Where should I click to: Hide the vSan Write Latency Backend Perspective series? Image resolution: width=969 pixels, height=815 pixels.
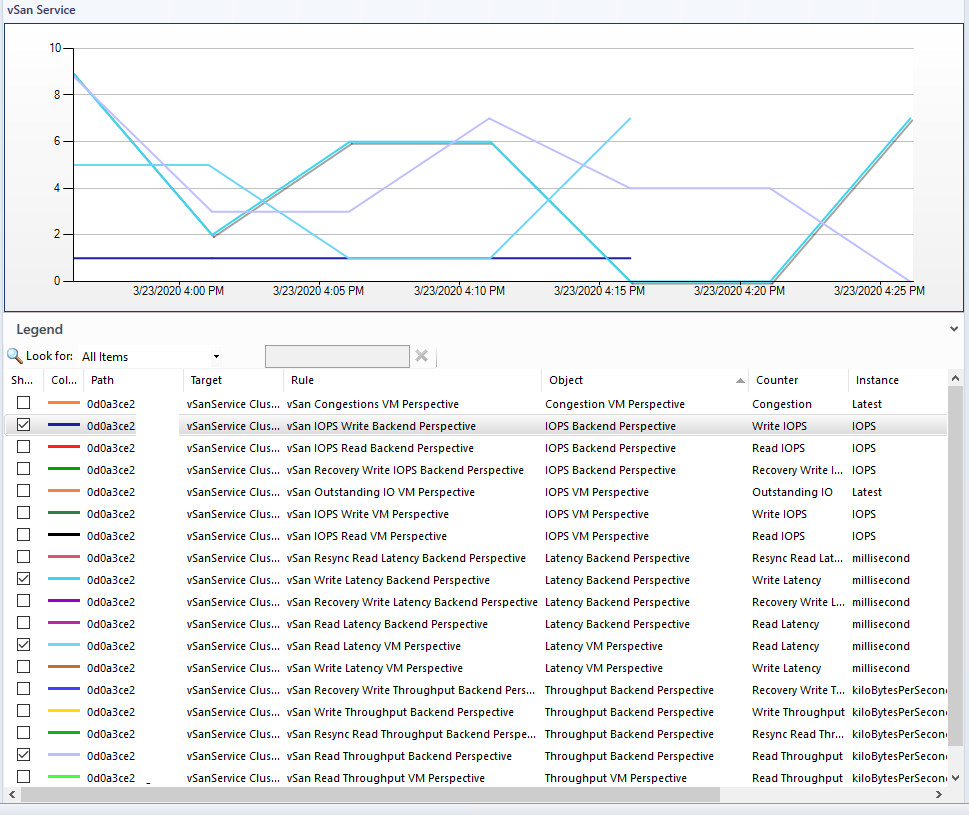pyautogui.click(x=23, y=579)
